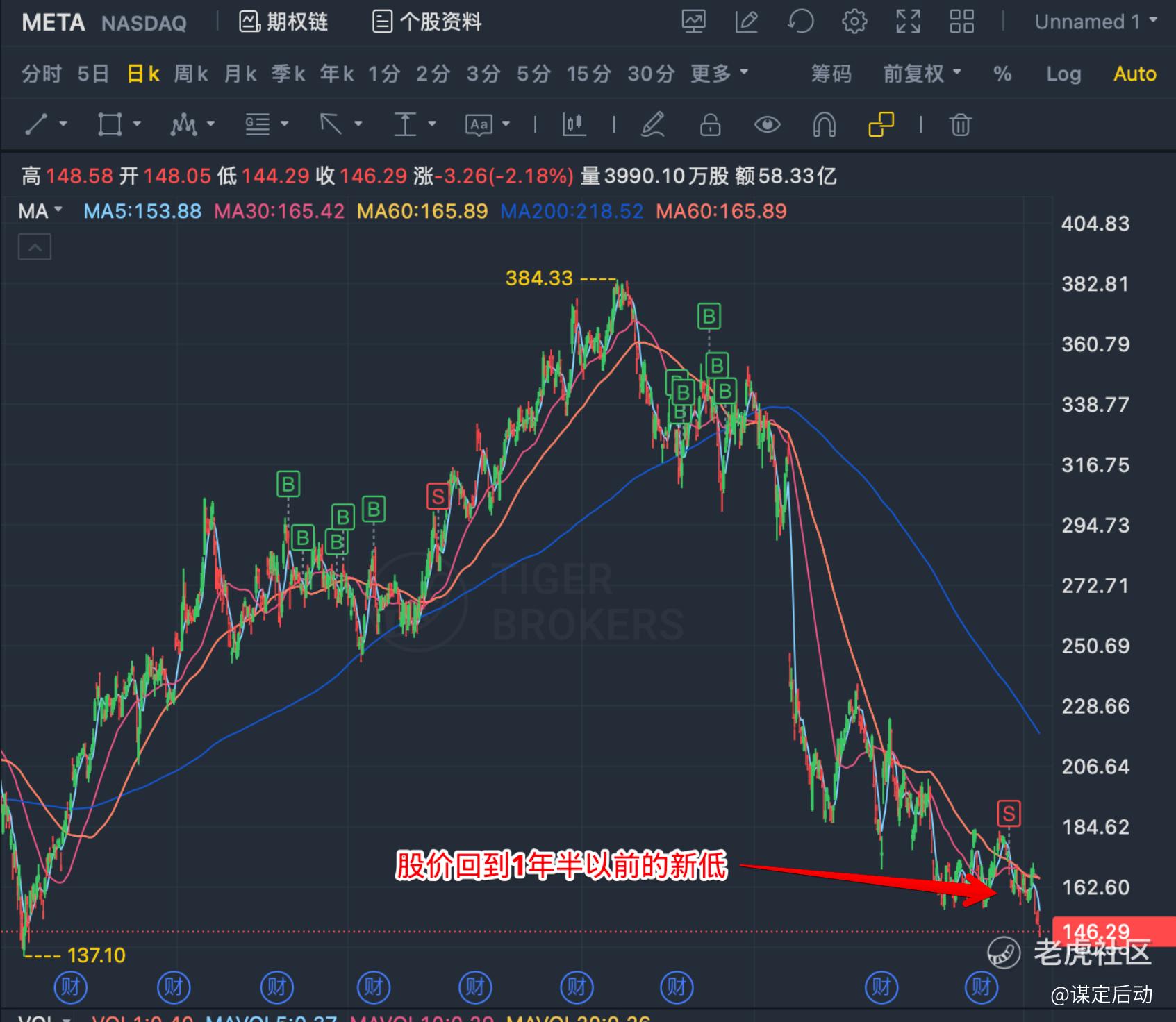The width and height of the screenshot is (1176, 1022).
Task: Select the 15分 timeframe
Action: 588,74
